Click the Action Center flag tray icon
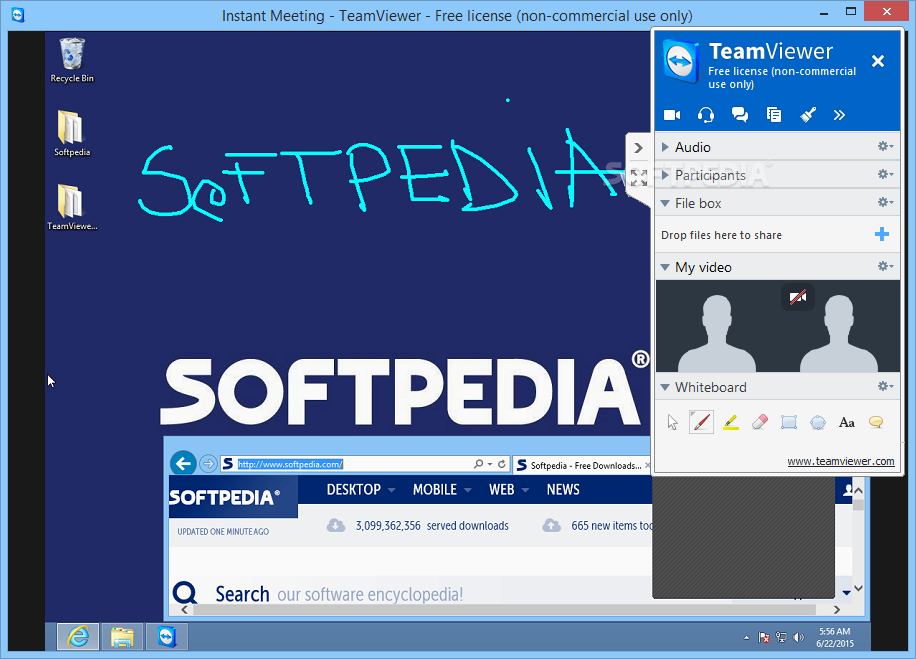The image size is (916, 659). (764, 637)
